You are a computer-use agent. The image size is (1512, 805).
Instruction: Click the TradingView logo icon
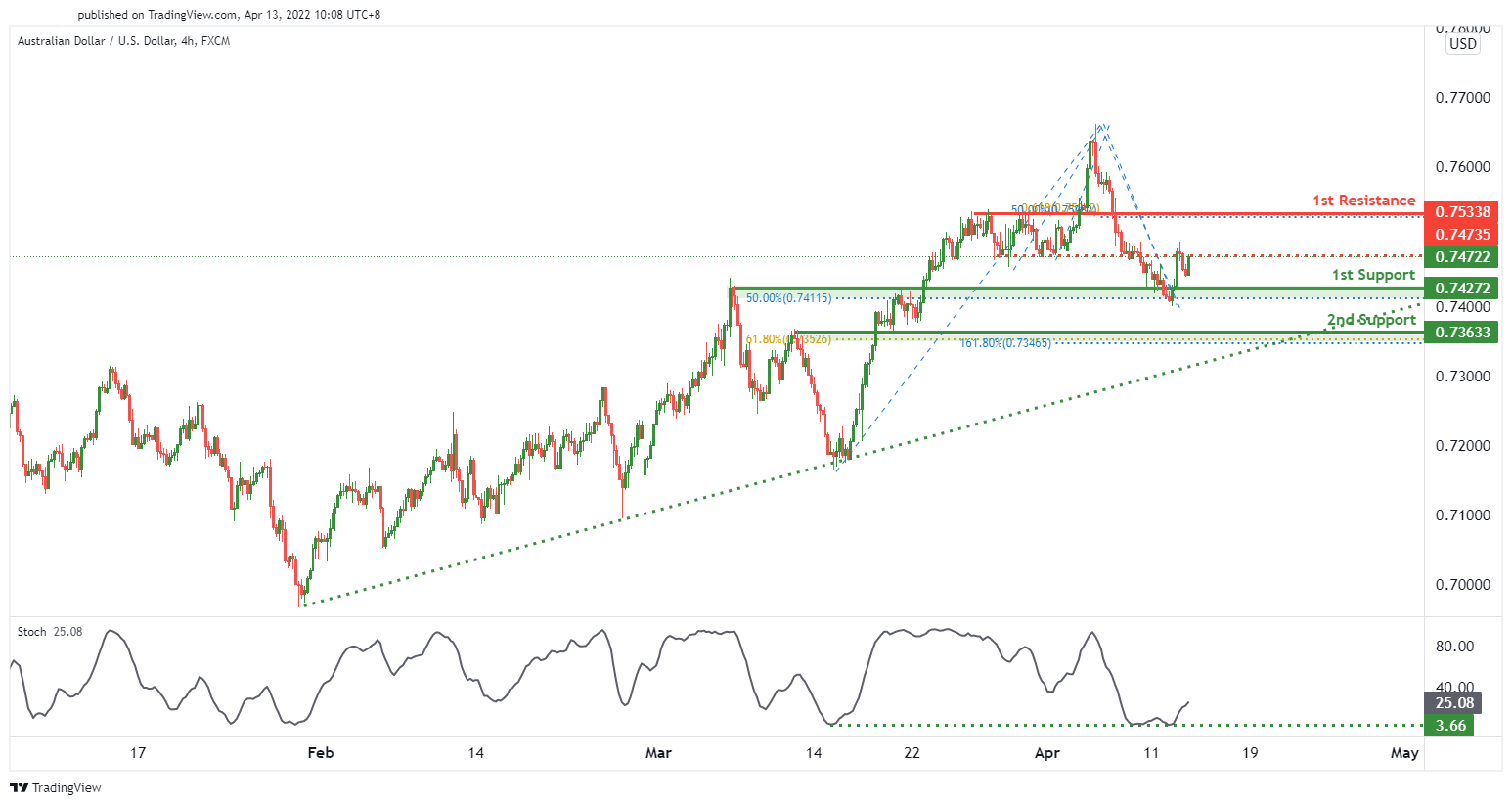coord(19,787)
